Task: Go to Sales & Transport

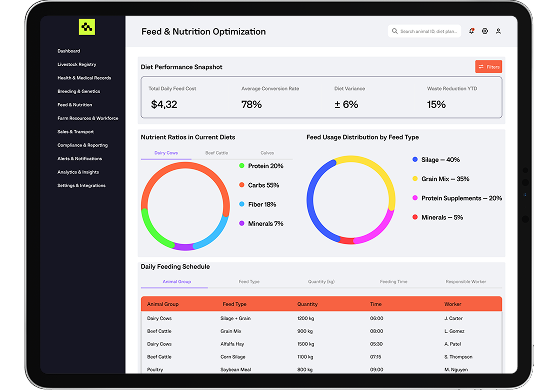Action: [x=76, y=132]
